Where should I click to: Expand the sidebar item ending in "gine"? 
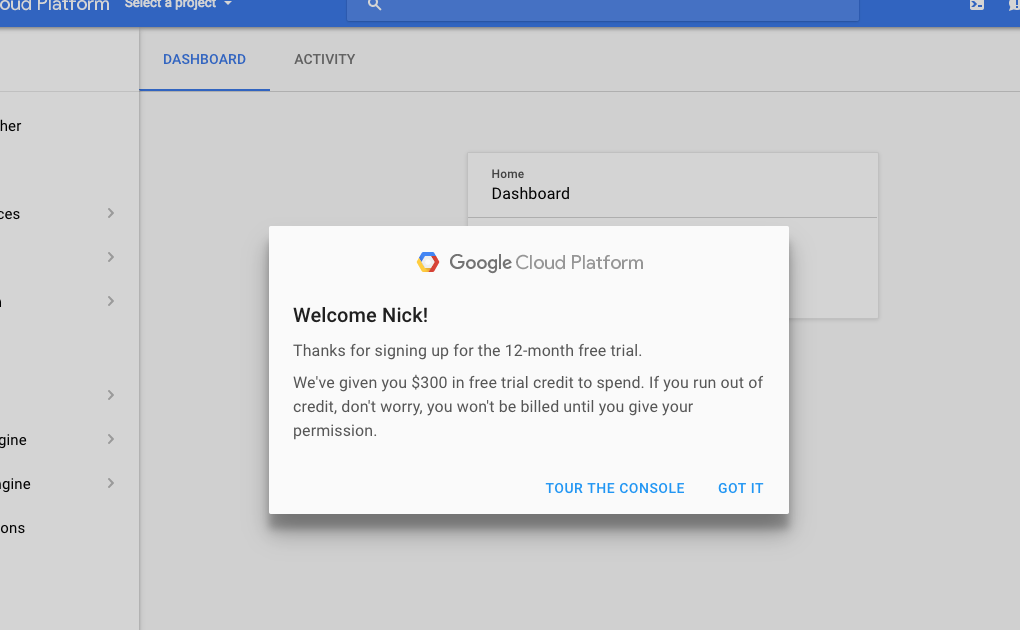click(110, 439)
